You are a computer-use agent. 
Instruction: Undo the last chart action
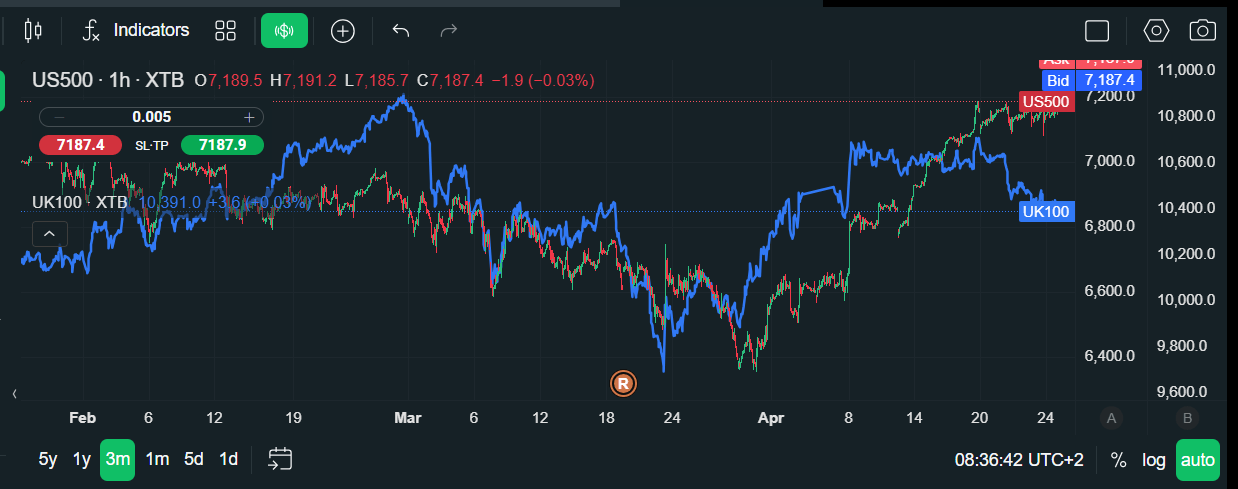point(401,31)
